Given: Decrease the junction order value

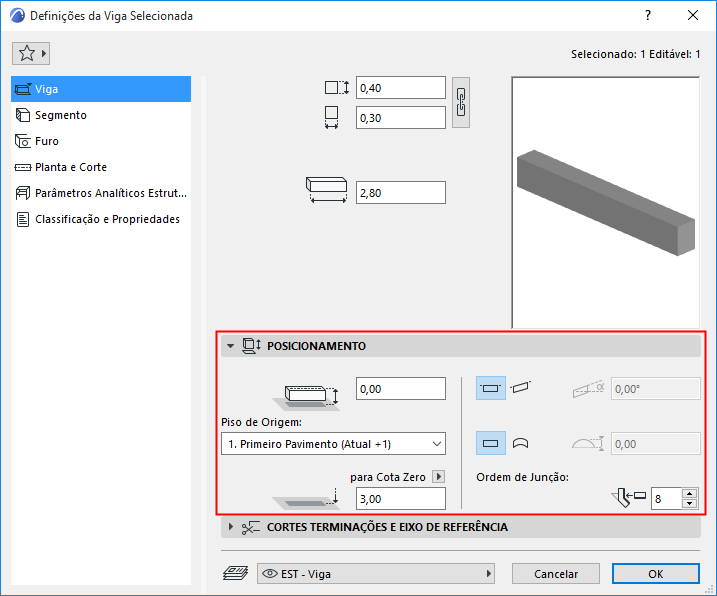Looking at the screenshot, I should tap(690, 504).
